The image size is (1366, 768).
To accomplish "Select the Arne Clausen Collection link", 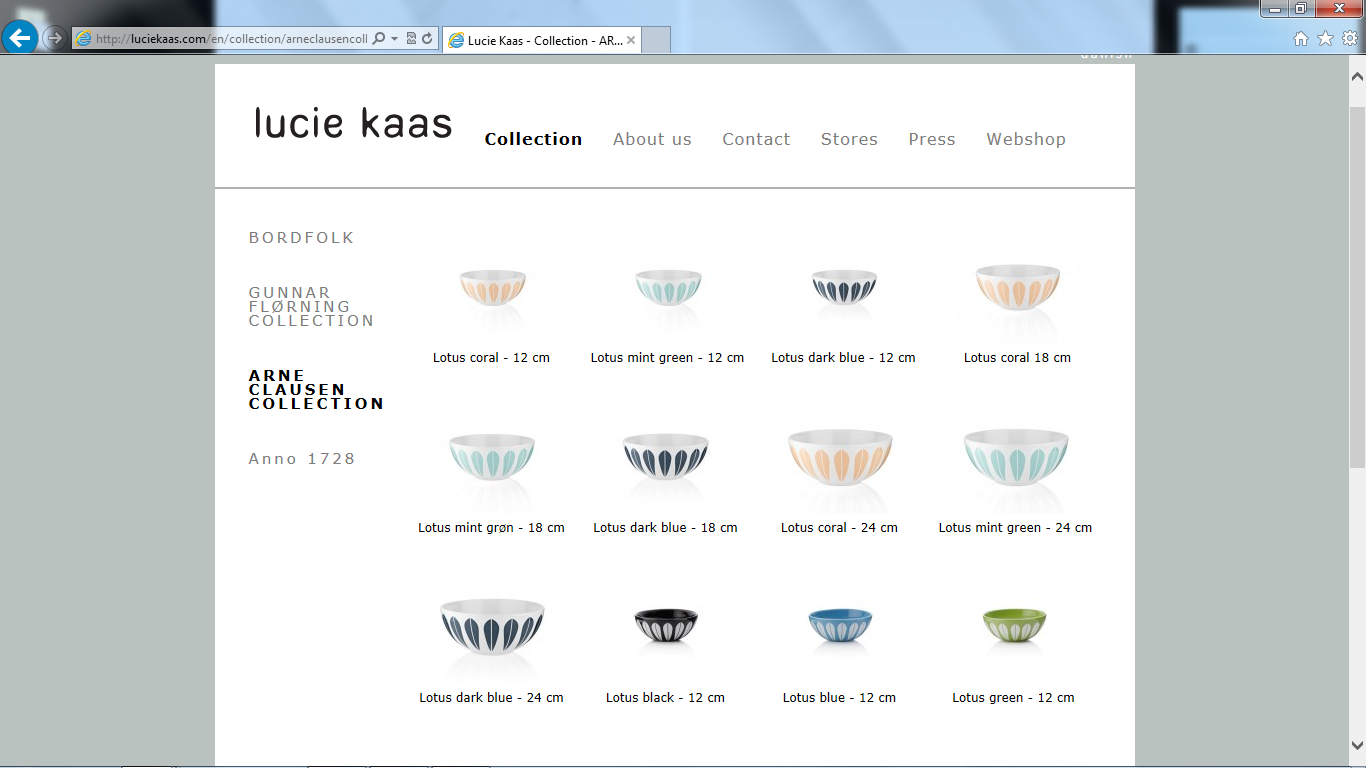I will pyautogui.click(x=316, y=390).
